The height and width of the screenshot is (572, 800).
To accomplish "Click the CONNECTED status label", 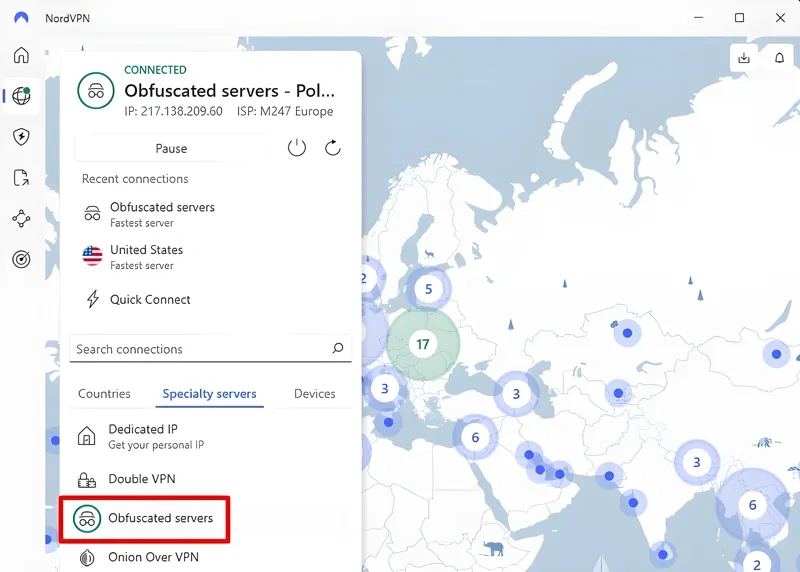I will [x=156, y=70].
